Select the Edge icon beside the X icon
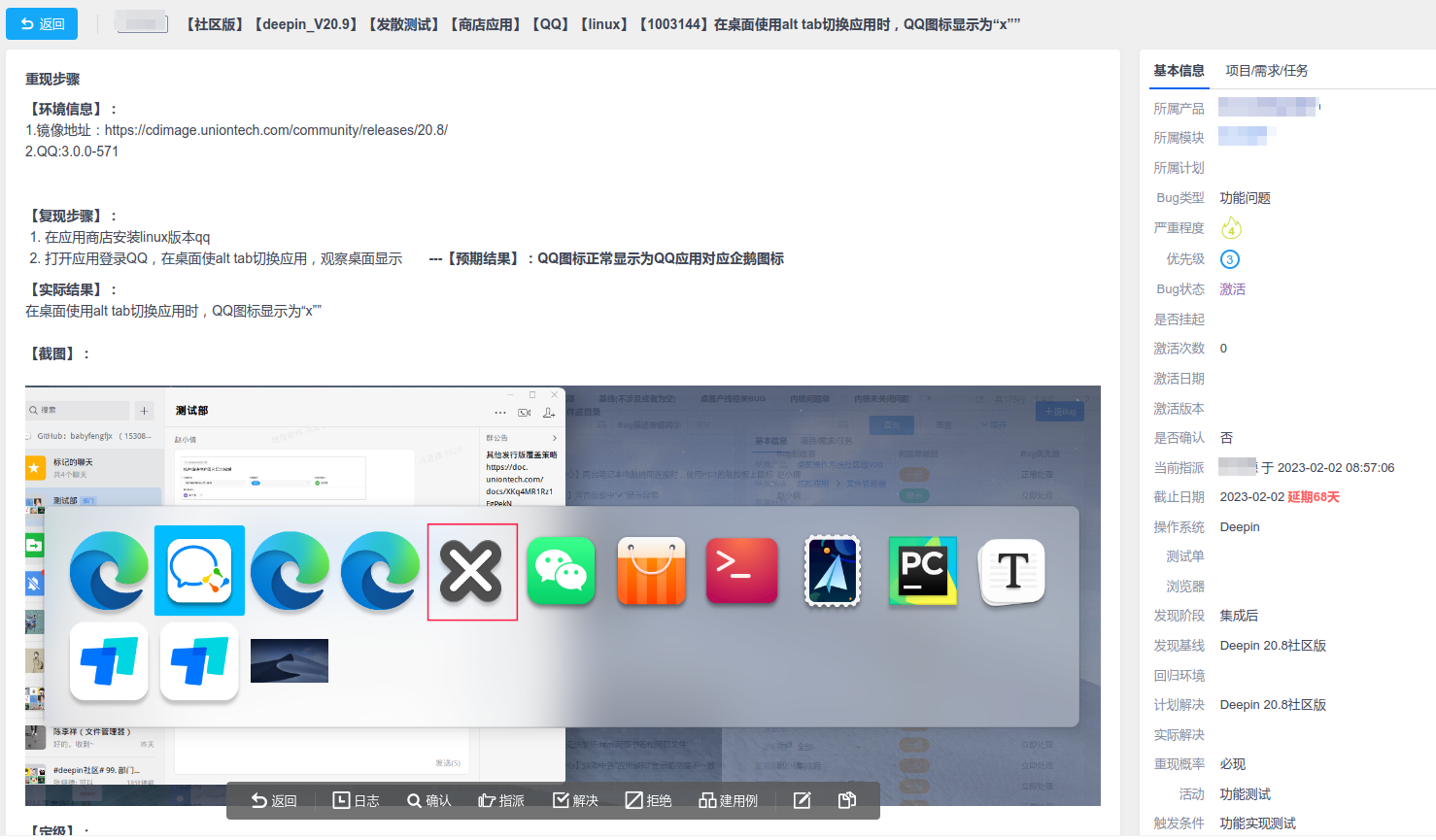Image resolution: width=1436 pixels, height=840 pixels. tap(381, 571)
